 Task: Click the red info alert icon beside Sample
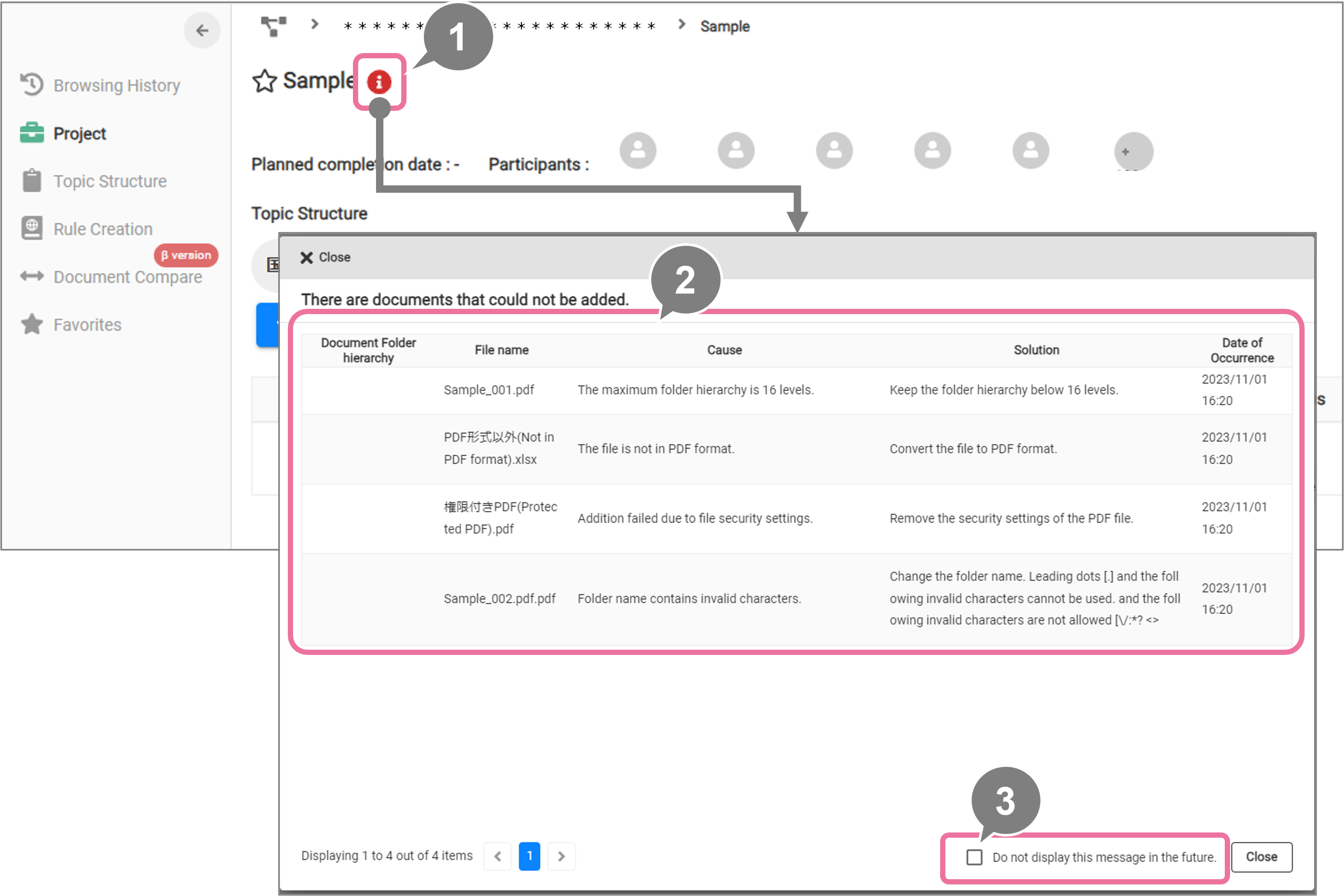pyautogui.click(x=379, y=82)
